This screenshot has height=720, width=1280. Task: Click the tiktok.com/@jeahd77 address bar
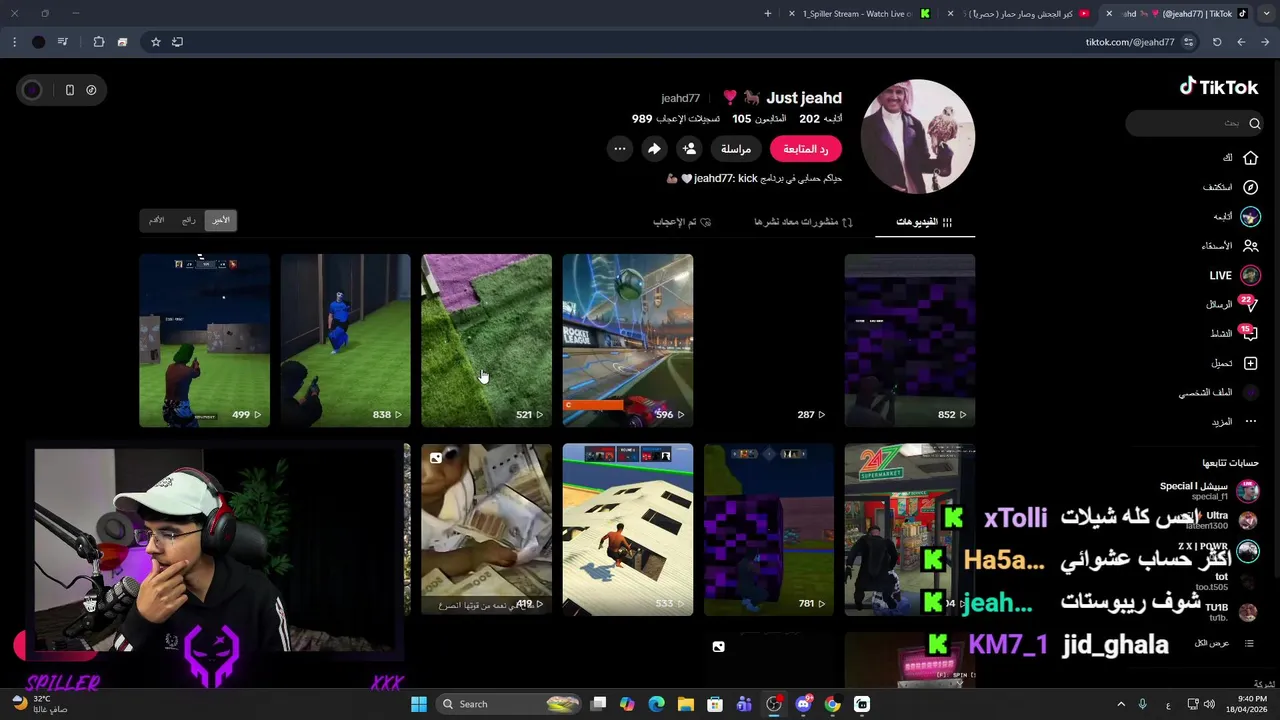click(1130, 42)
